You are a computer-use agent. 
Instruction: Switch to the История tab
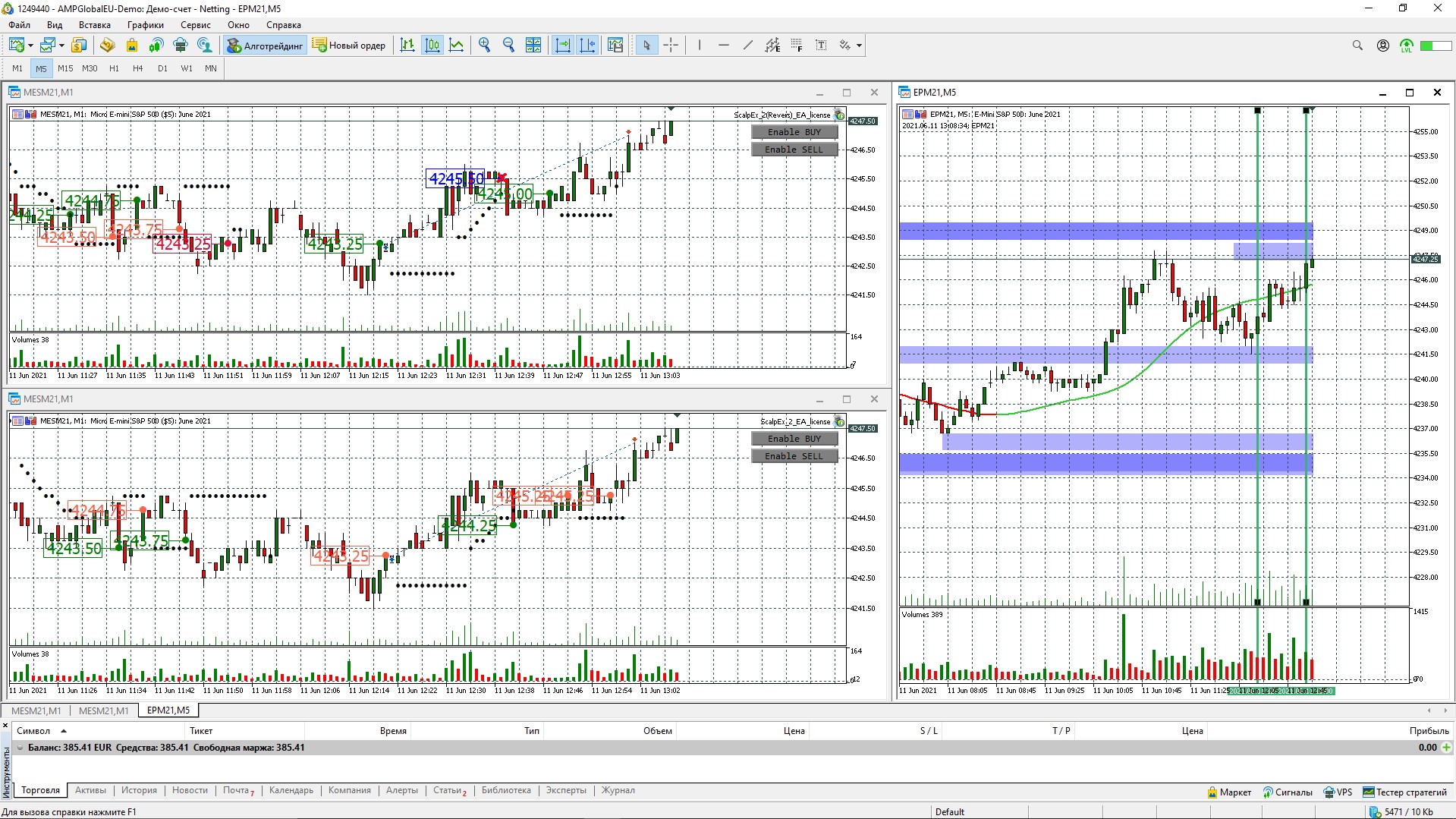(x=139, y=790)
